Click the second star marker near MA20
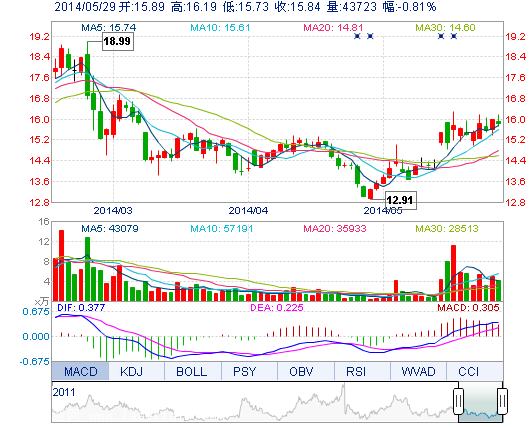This screenshot has width=529, height=427. [370, 36]
